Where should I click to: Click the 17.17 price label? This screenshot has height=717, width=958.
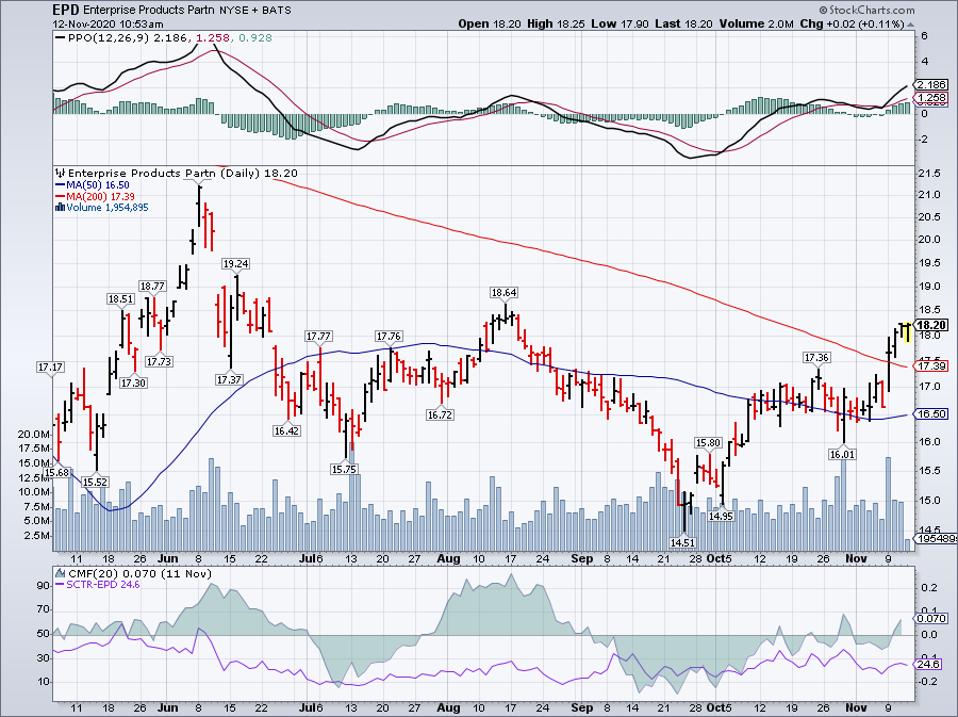pyautogui.click(x=50, y=368)
